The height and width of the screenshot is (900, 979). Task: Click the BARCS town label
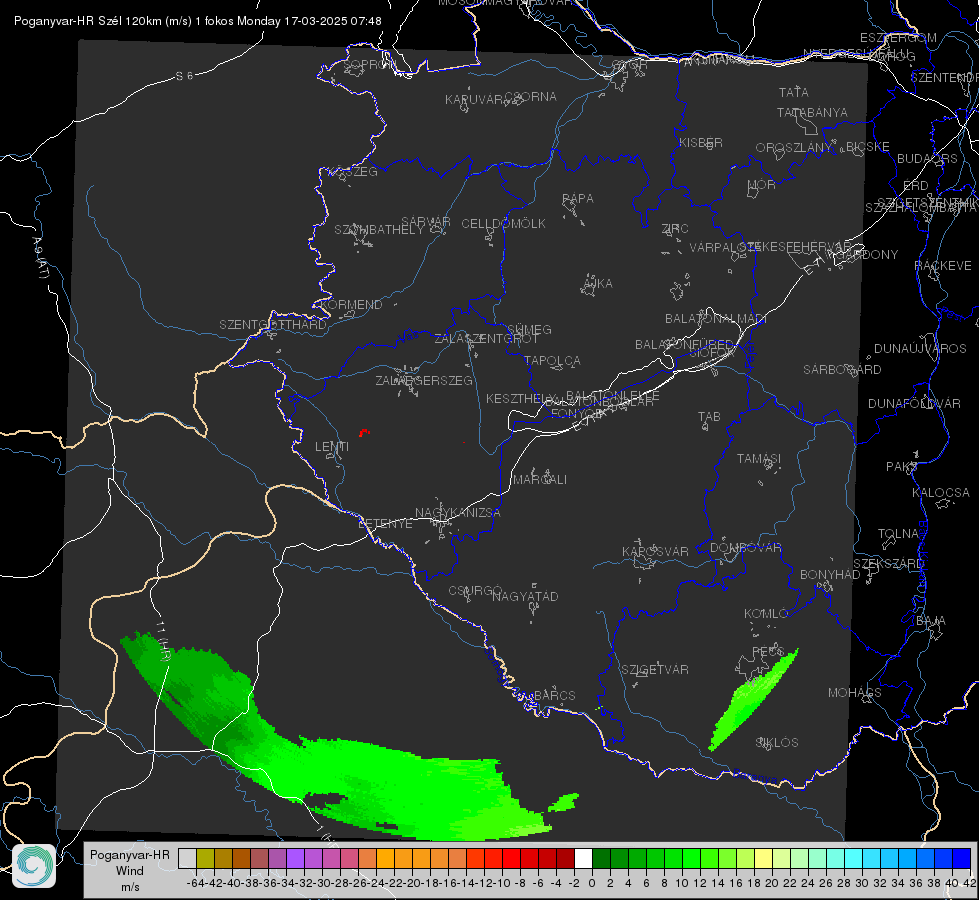coord(554,695)
